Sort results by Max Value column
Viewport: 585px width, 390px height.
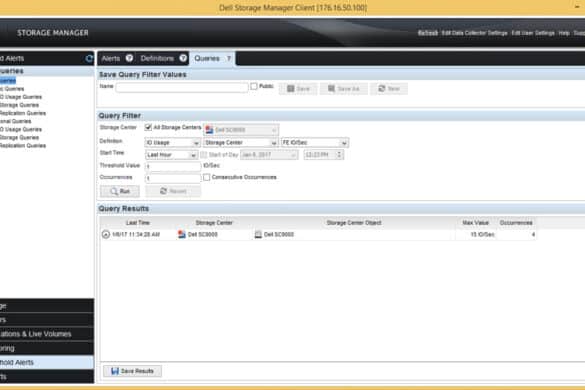(475, 223)
